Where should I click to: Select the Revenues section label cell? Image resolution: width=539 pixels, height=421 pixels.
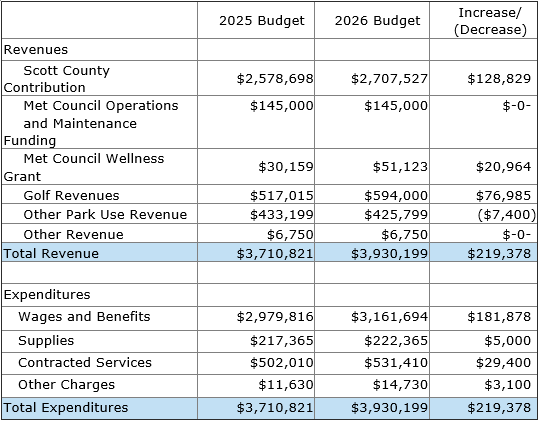coord(36,49)
